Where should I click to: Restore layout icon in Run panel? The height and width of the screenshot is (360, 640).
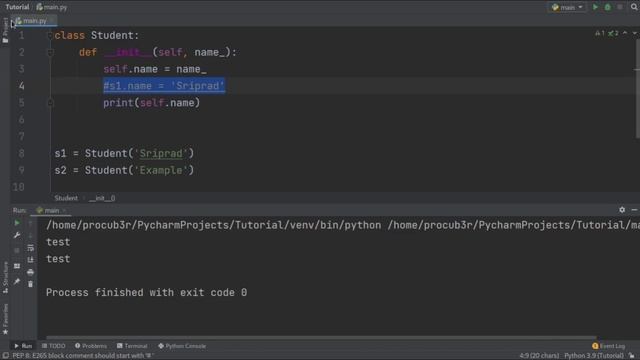coord(17,266)
